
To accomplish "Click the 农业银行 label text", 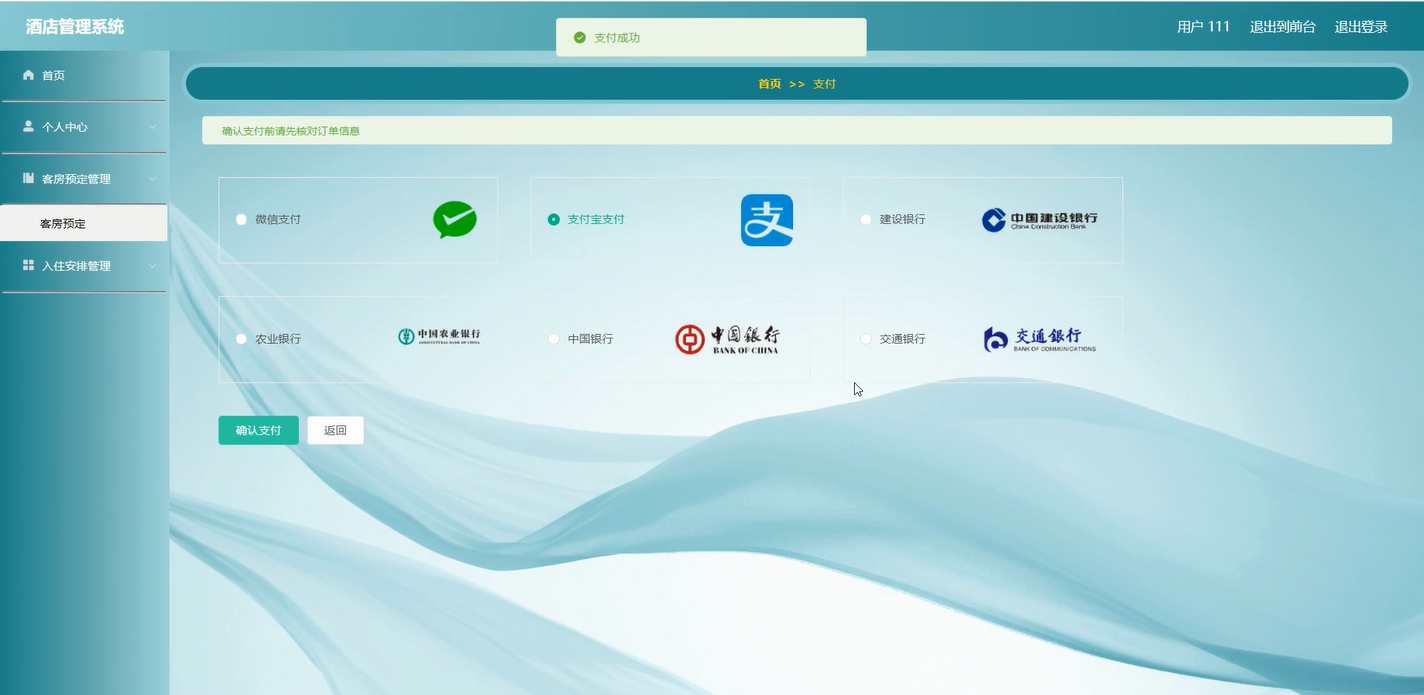I will coord(278,339).
